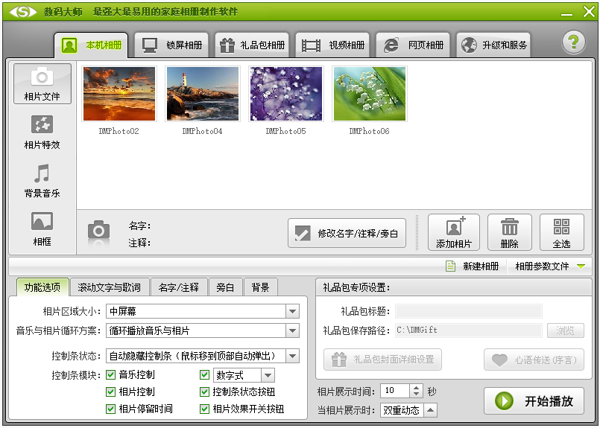The width and height of the screenshot is (600, 428).
Task: Click the green help question mark icon
Action: pyautogui.click(x=573, y=42)
